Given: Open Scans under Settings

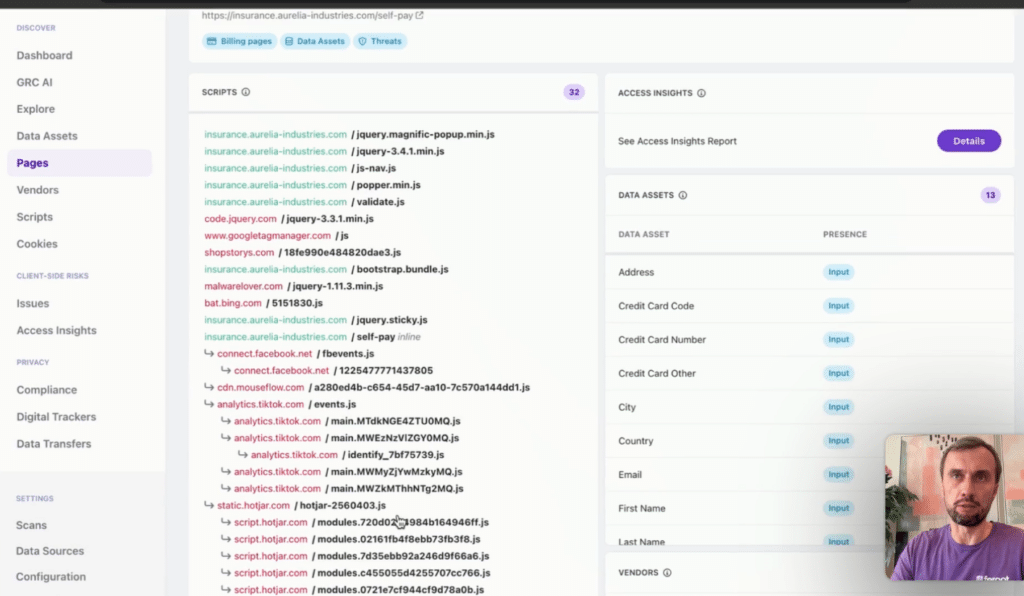Looking at the screenshot, I should point(31,525).
